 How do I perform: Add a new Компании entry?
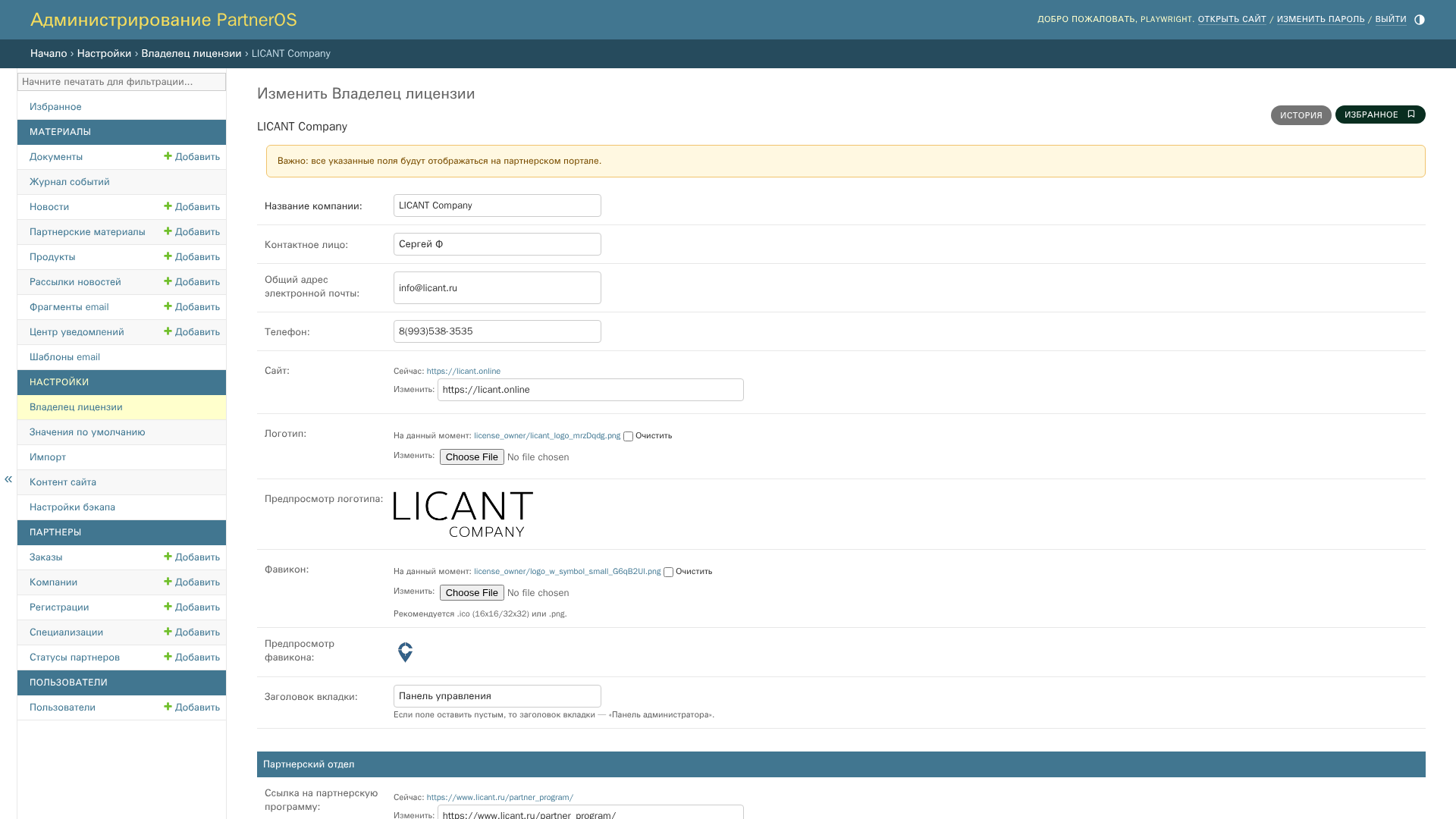coord(192,582)
